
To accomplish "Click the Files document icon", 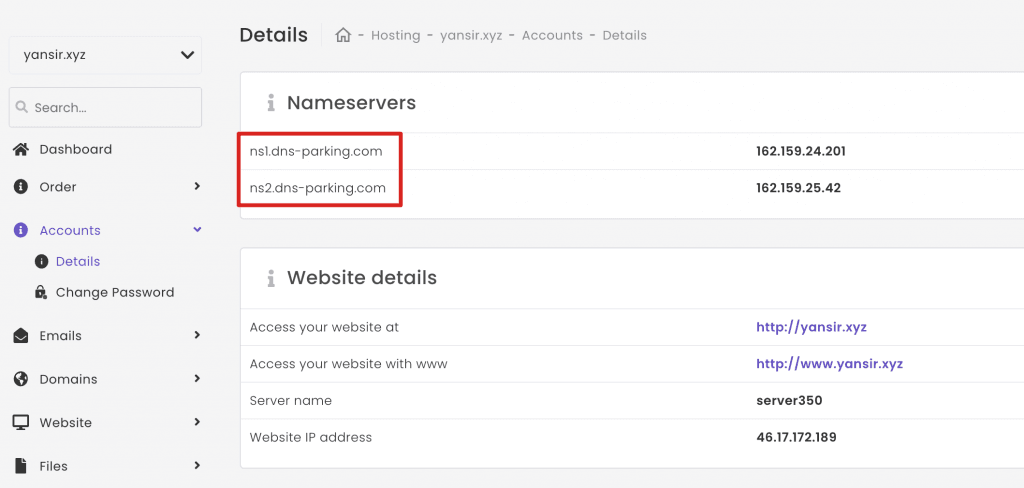I will point(21,466).
